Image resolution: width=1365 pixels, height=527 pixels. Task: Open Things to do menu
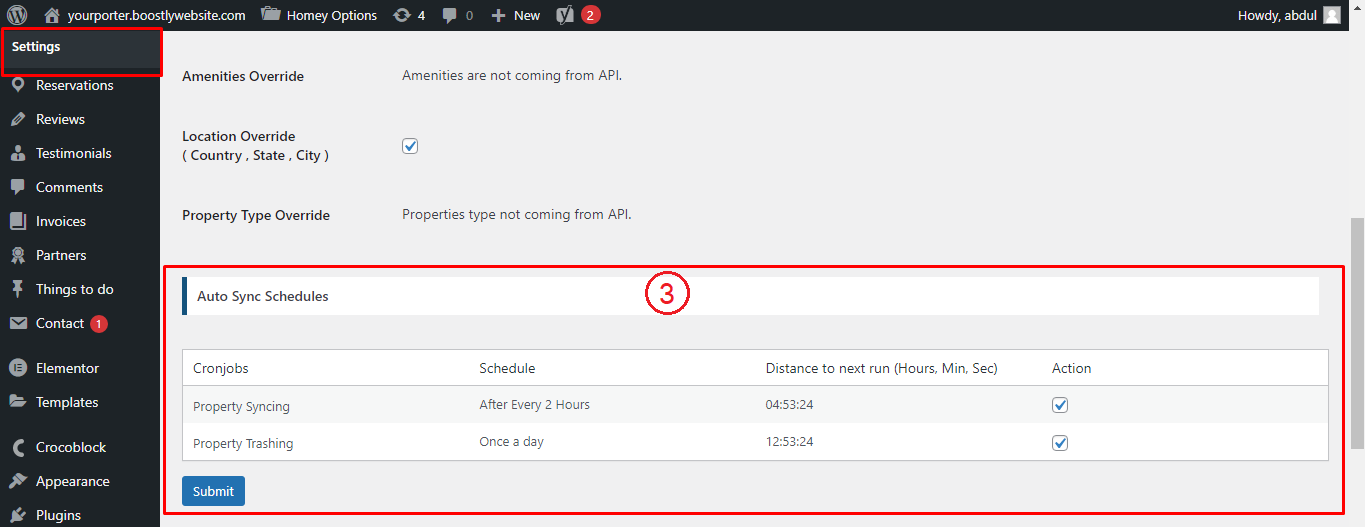point(75,289)
